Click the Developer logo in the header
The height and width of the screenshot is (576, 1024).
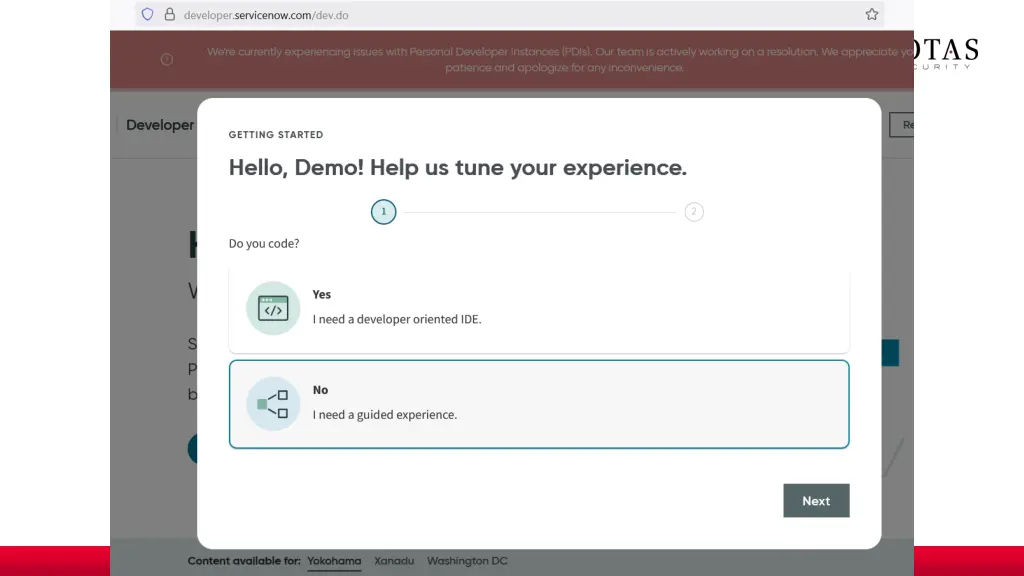[159, 125]
